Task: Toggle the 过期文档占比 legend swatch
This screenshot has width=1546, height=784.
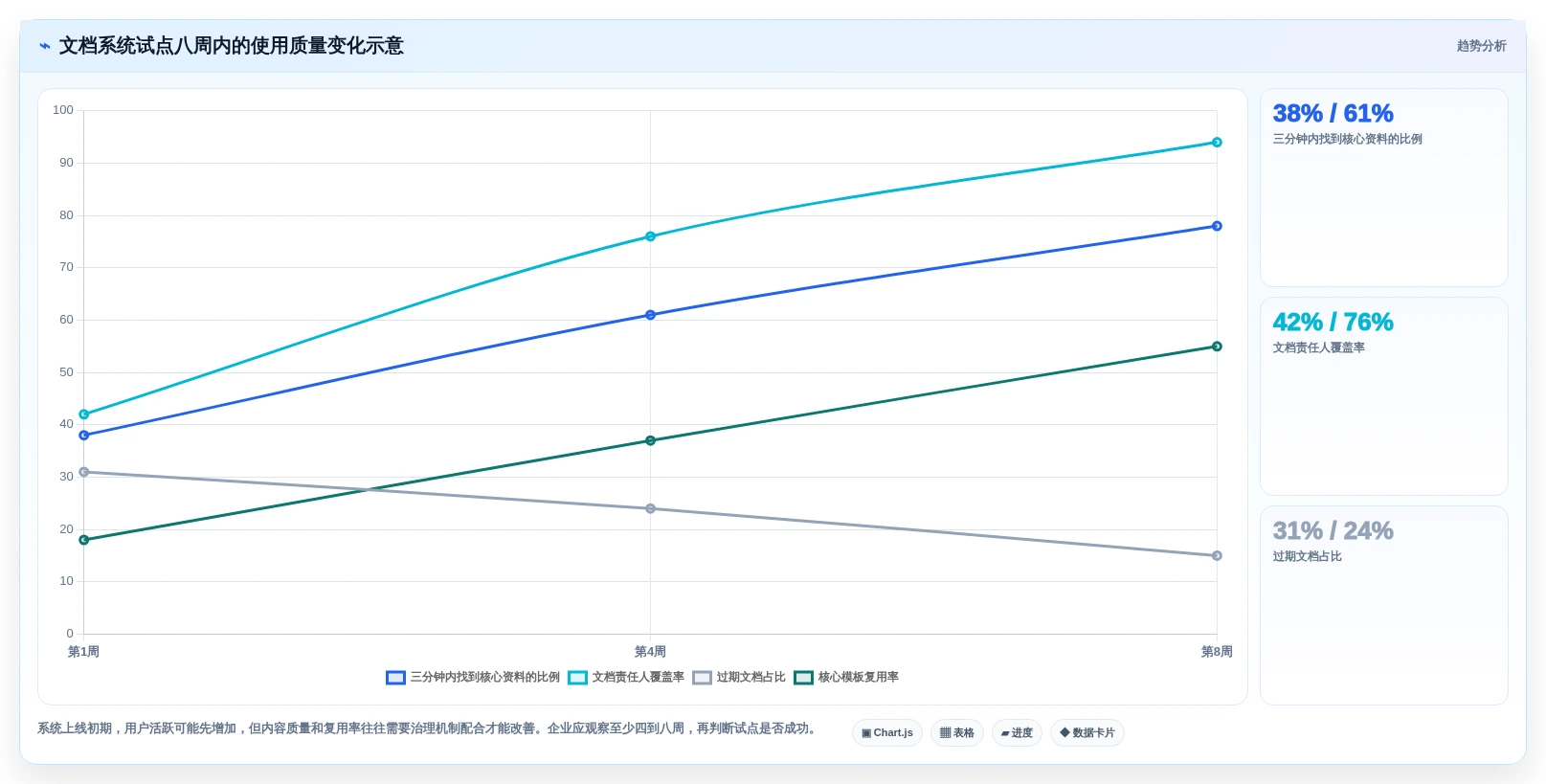Action: point(702,678)
